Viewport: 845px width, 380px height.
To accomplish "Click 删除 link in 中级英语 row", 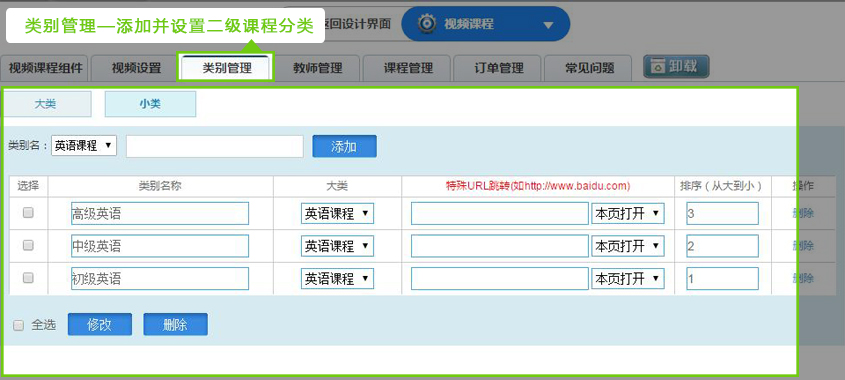I will pos(803,246).
